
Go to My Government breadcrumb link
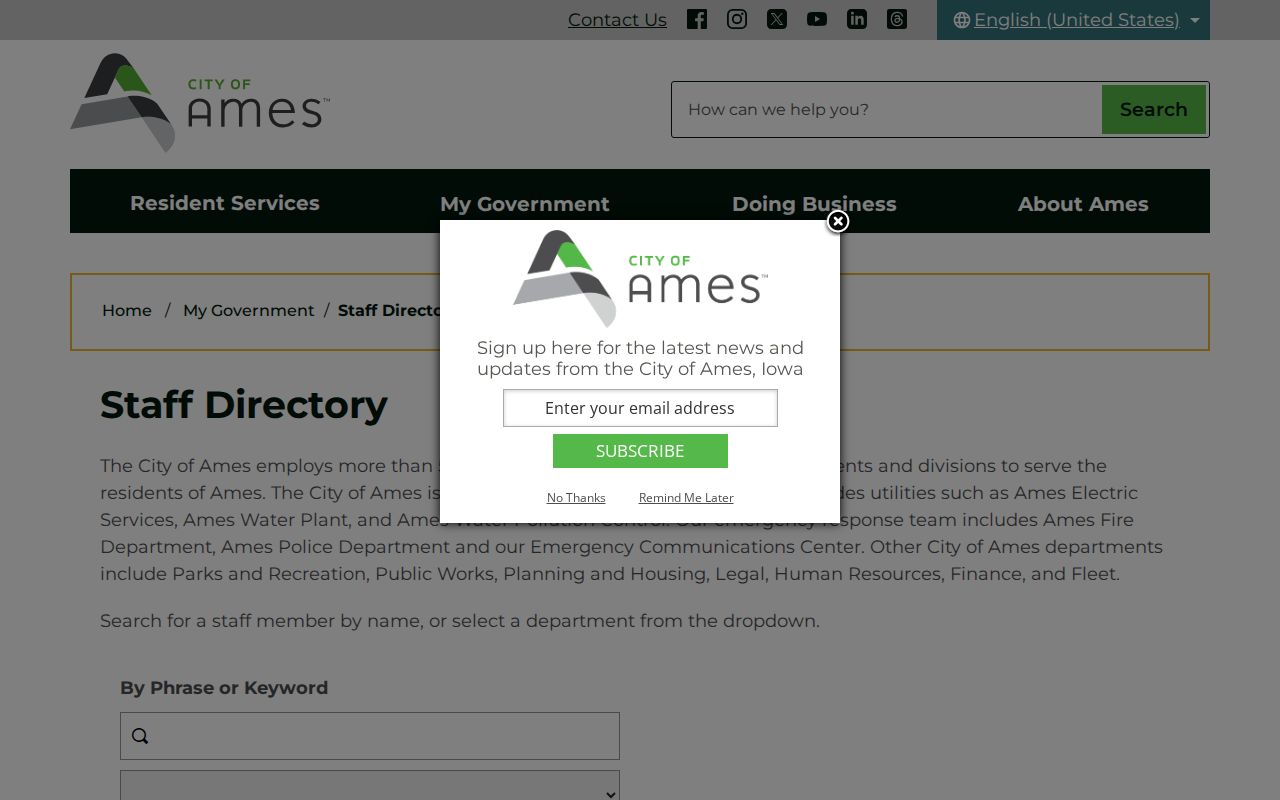pyautogui.click(x=249, y=310)
